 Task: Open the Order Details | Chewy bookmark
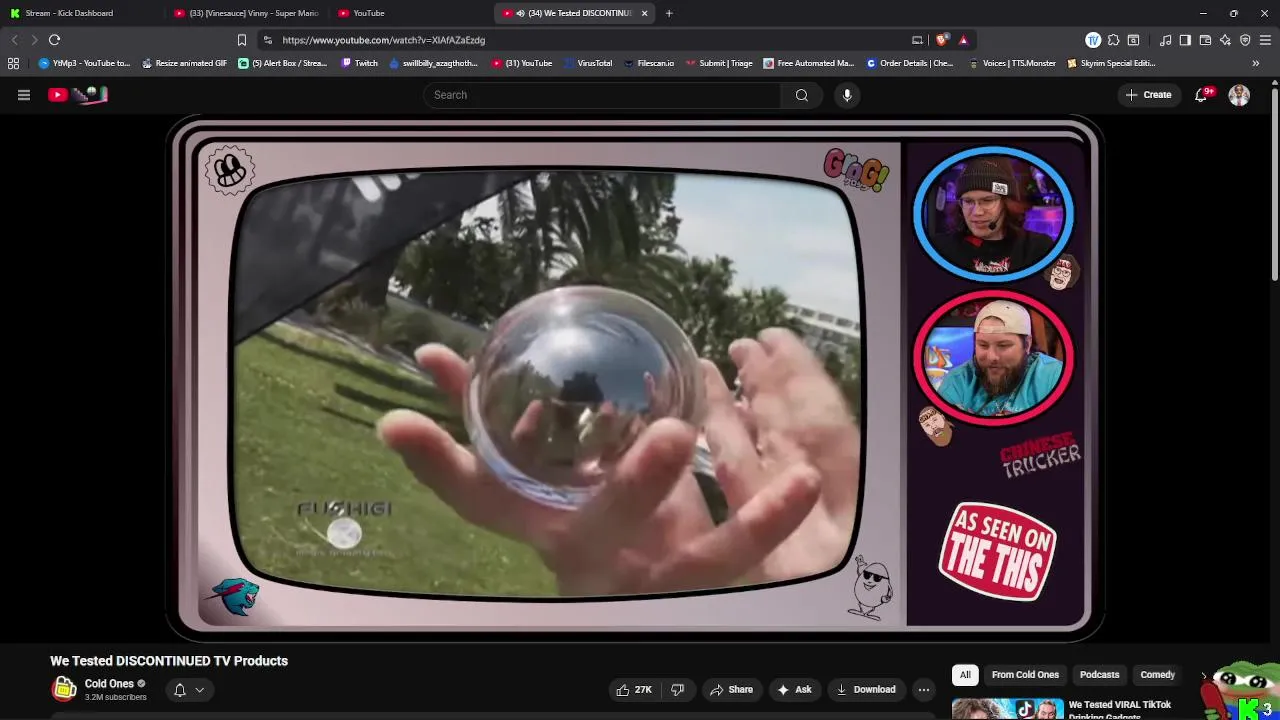pyautogui.click(x=909, y=63)
